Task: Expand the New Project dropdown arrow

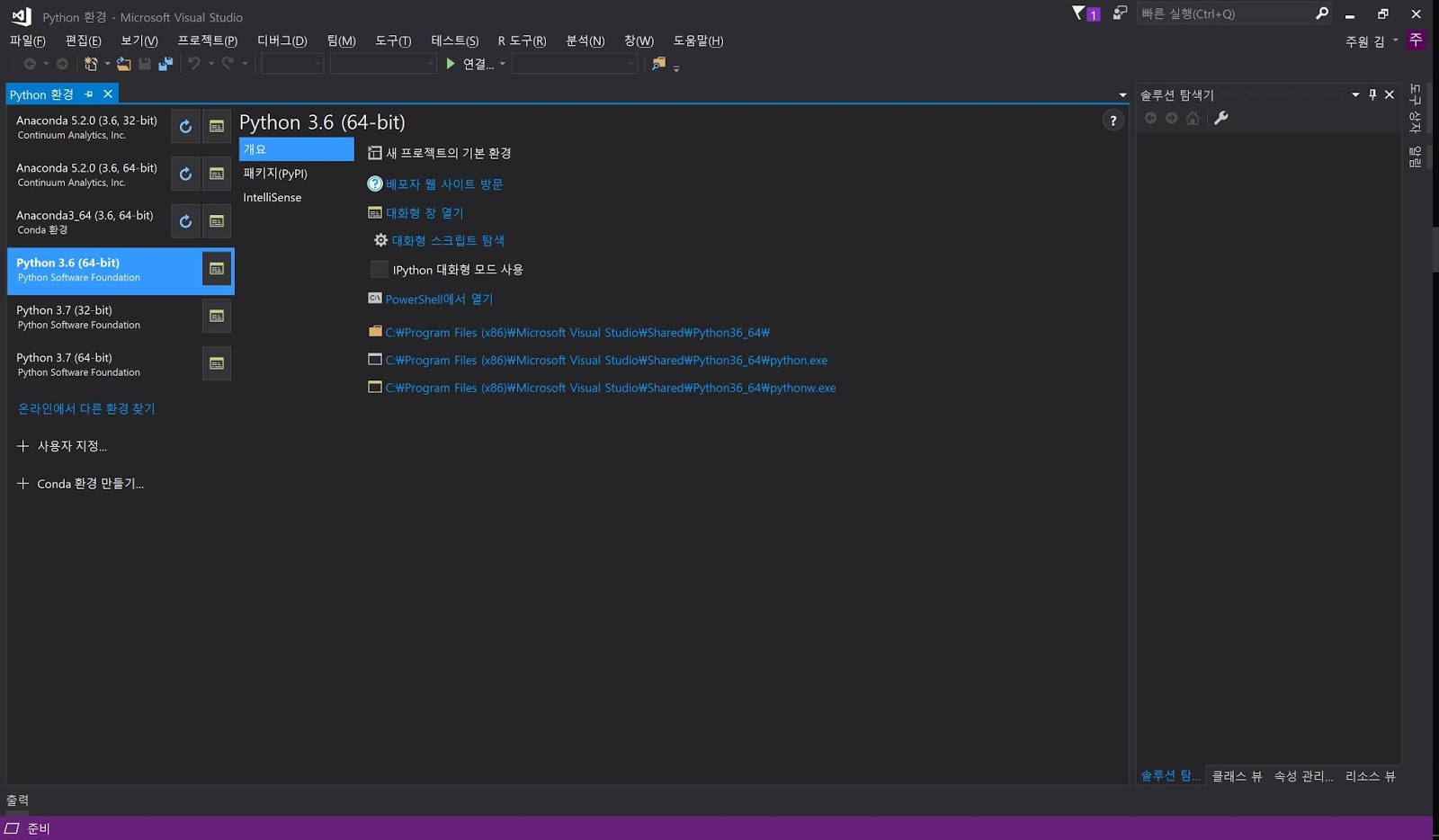Action: pyautogui.click(x=107, y=64)
